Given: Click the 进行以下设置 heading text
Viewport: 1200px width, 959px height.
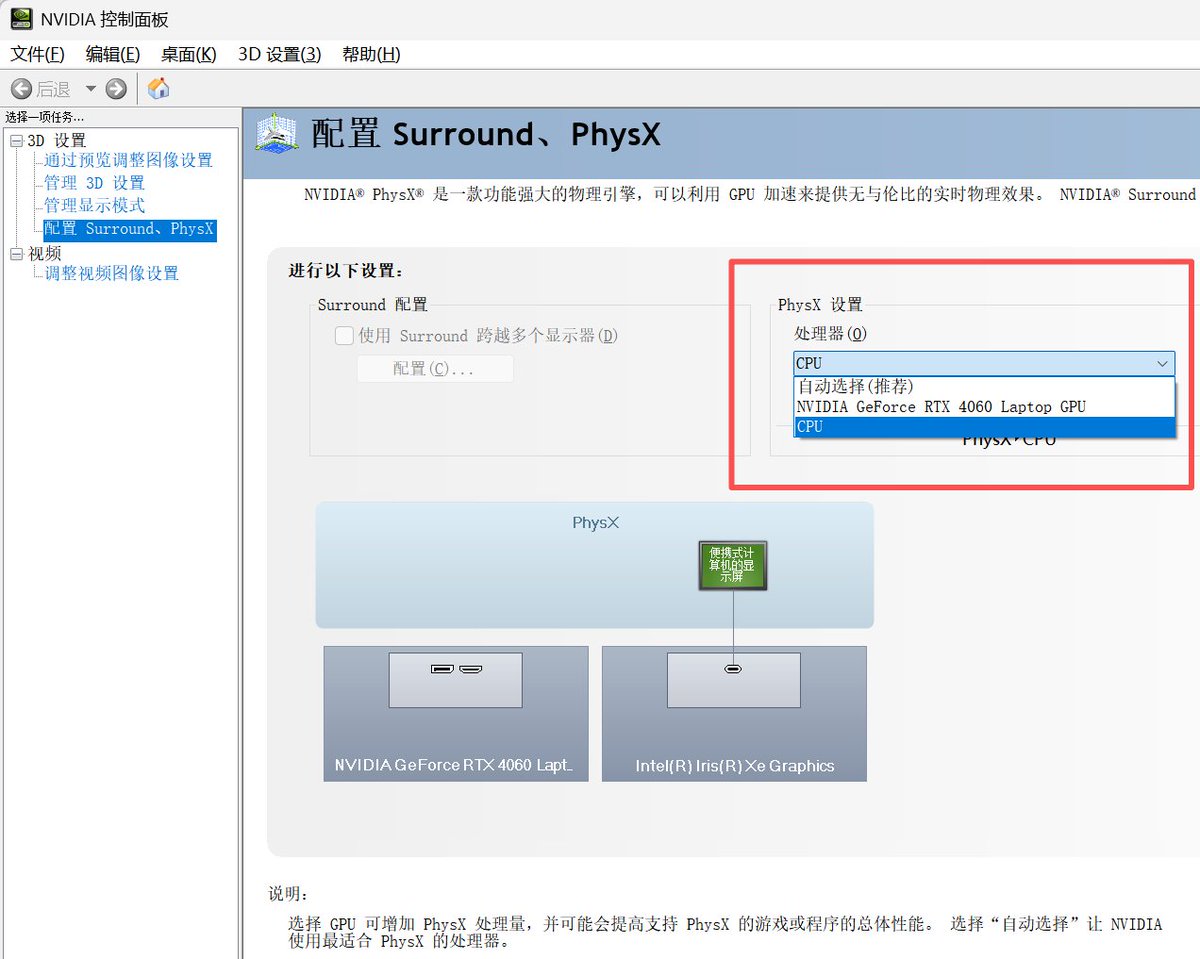Looking at the screenshot, I should coord(346,271).
